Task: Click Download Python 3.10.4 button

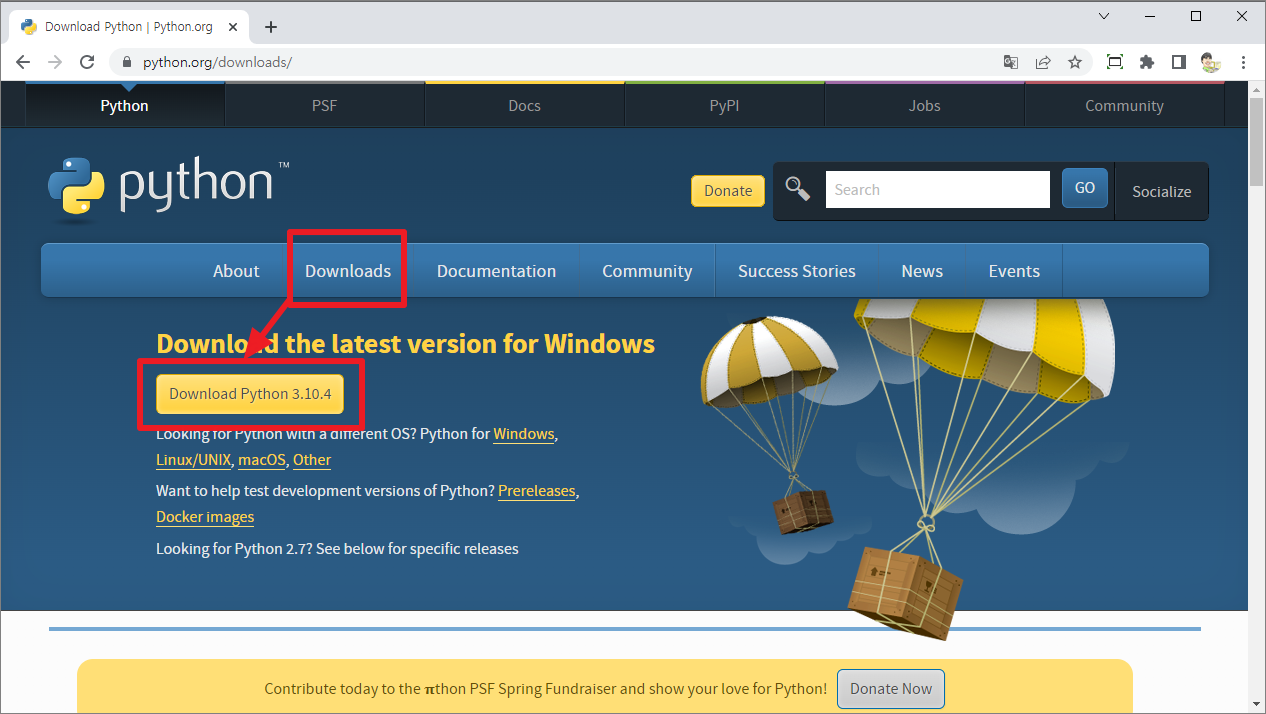Action: pyautogui.click(x=250, y=394)
